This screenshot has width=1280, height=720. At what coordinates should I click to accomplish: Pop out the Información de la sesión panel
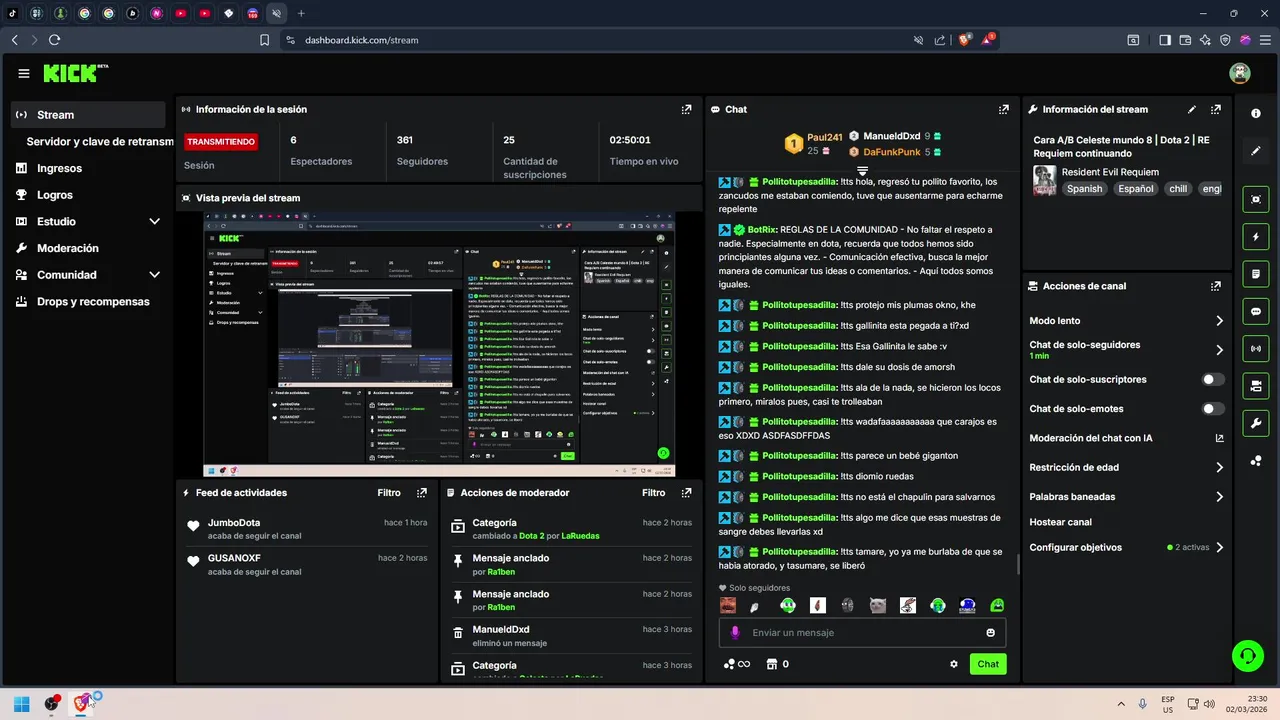[686, 109]
